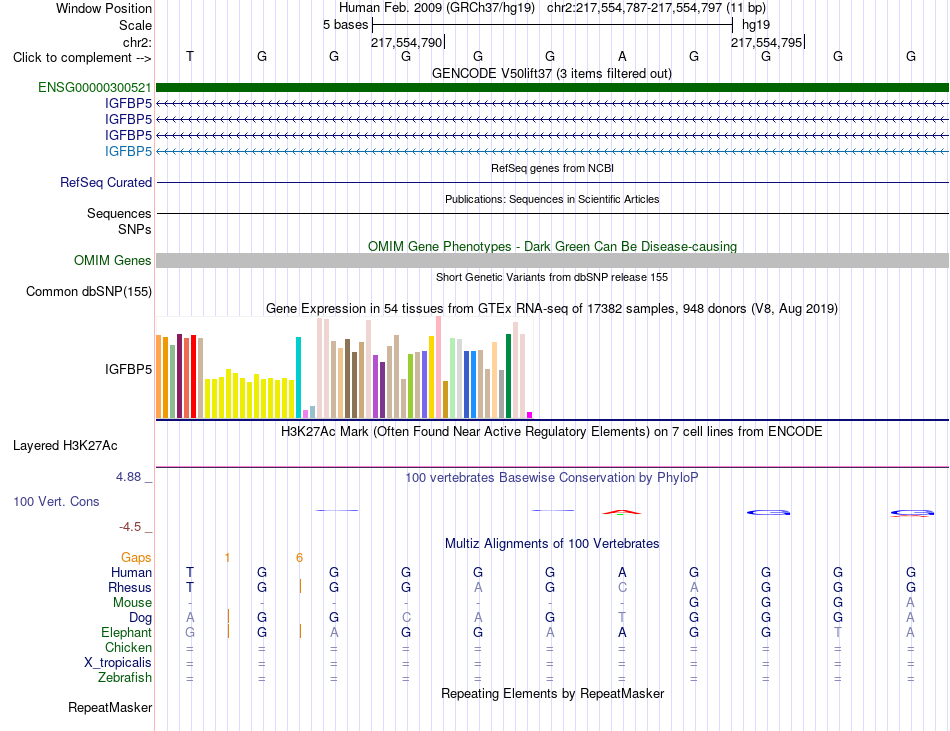Select the dark green ENSG00000300521 gene bar

[x=552, y=88]
